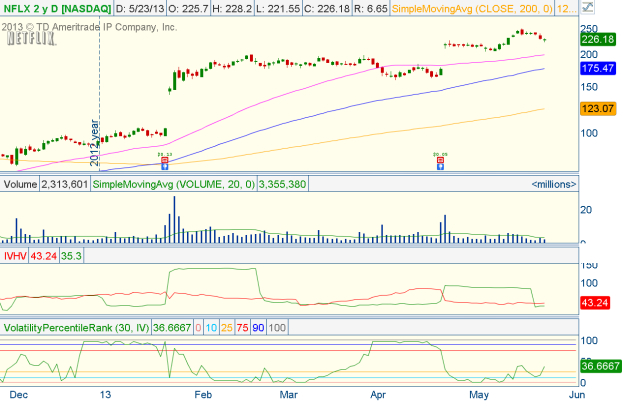Image resolution: width=625 pixels, height=401 pixels.
Task: Click the millions units label
Action: (x=553, y=185)
